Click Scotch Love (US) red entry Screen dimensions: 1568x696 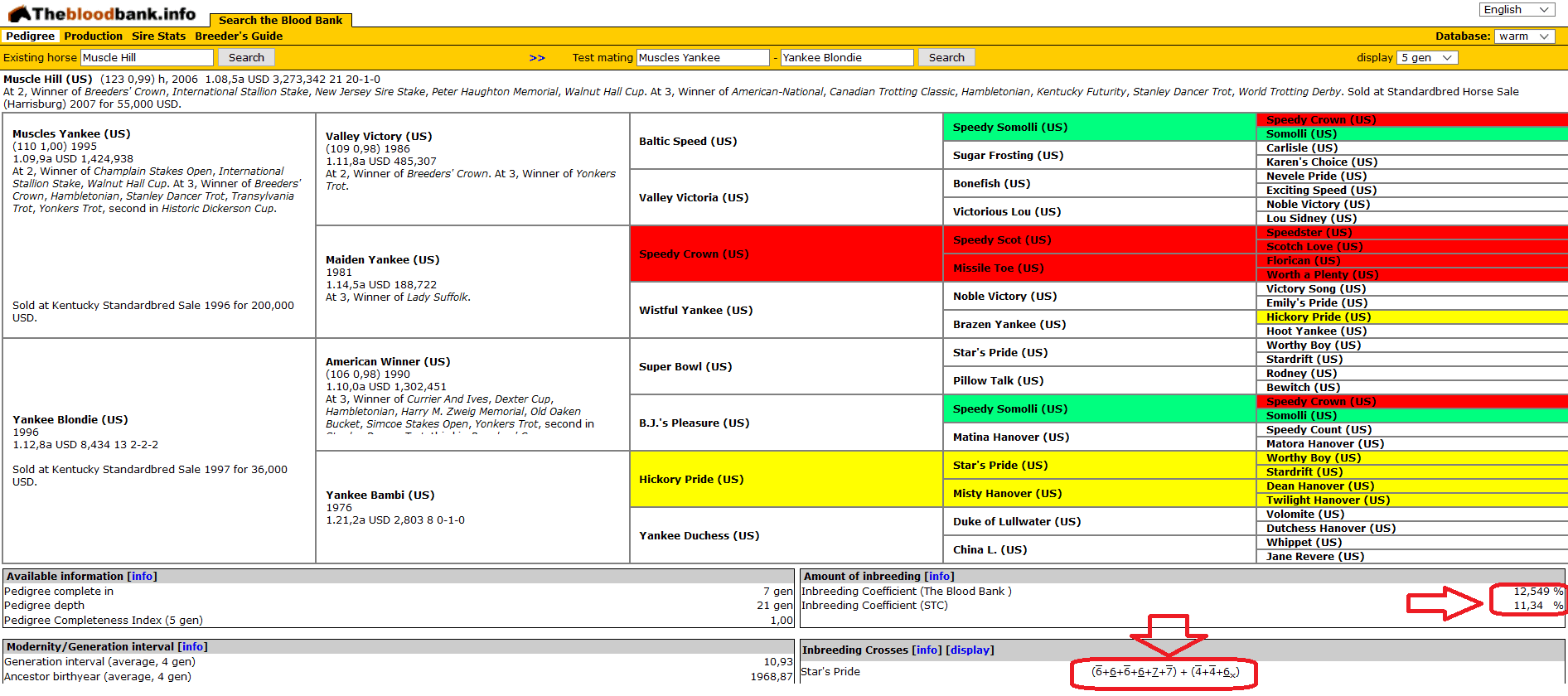tap(1314, 246)
